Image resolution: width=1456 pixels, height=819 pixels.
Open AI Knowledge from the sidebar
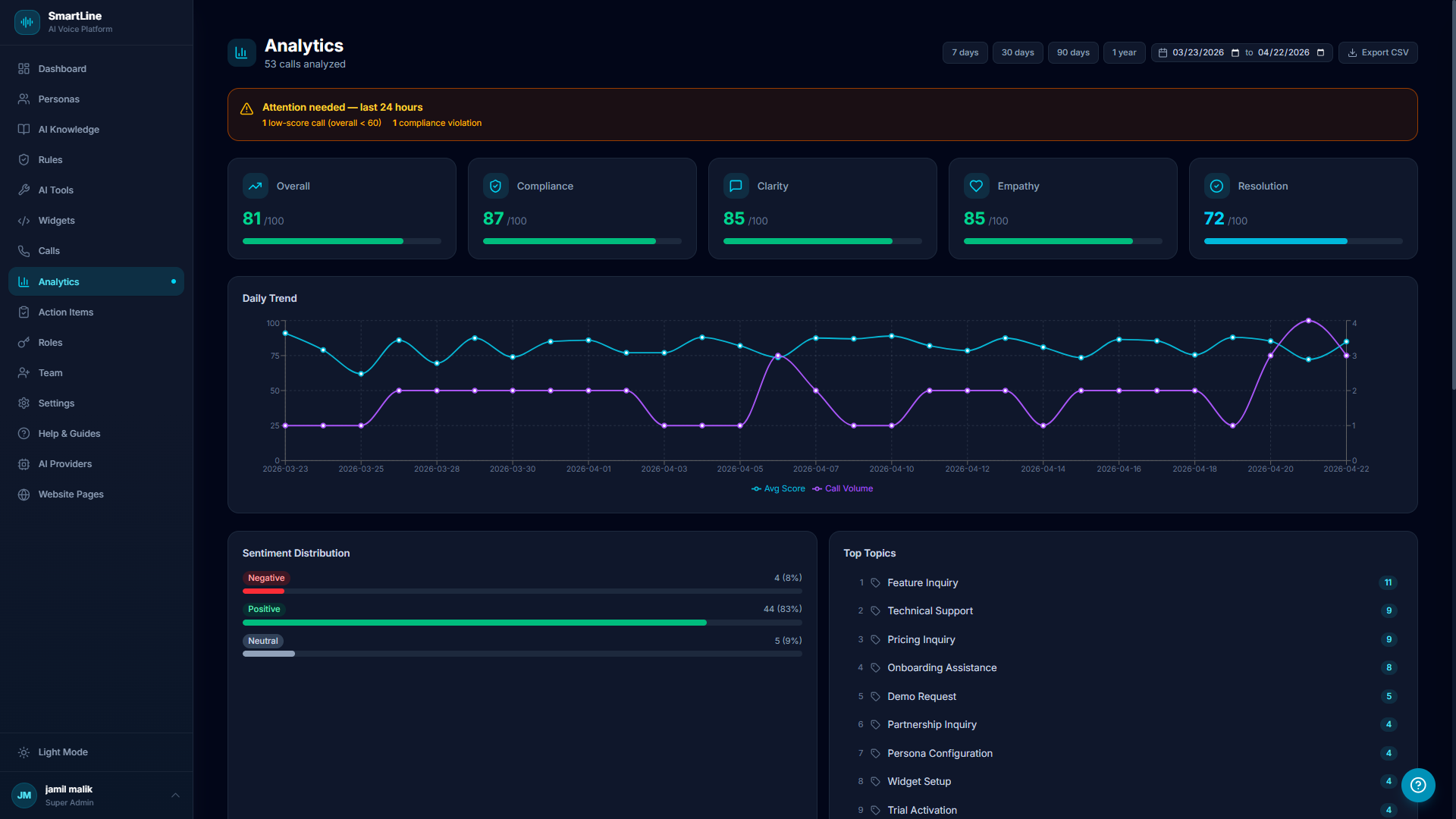[24, 129]
